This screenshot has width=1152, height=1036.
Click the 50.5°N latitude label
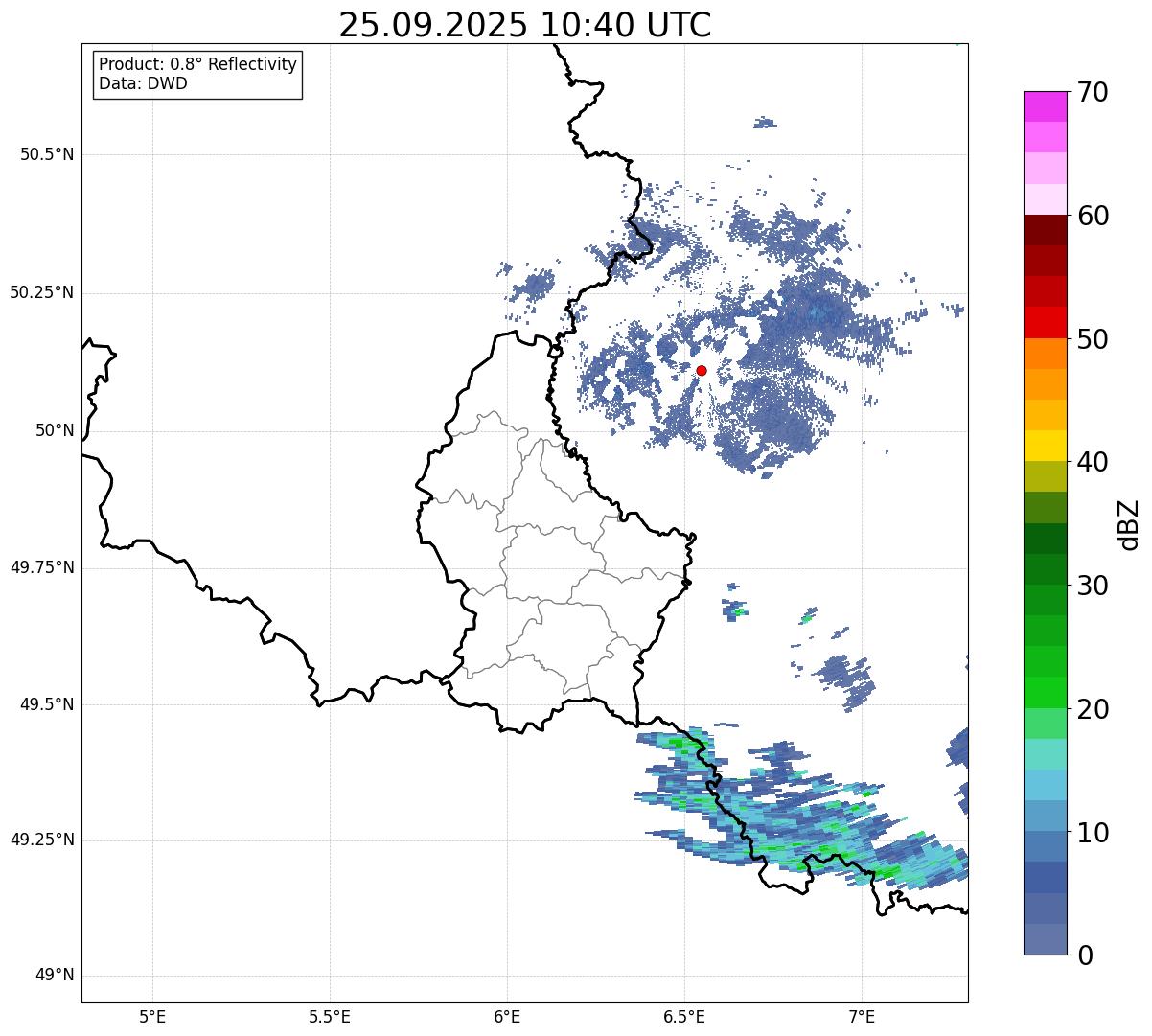[47, 154]
